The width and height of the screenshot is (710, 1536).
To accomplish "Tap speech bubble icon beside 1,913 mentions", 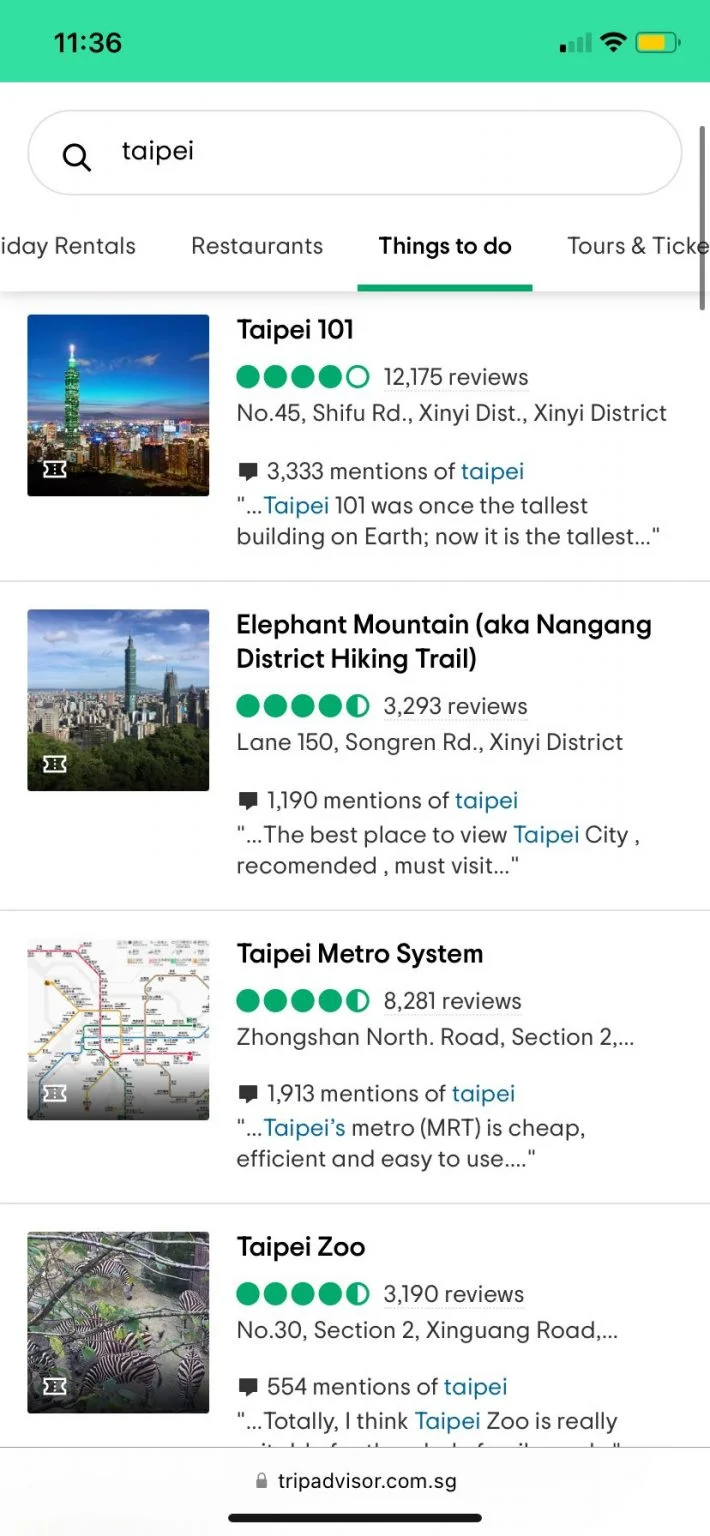I will tap(248, 1094).
